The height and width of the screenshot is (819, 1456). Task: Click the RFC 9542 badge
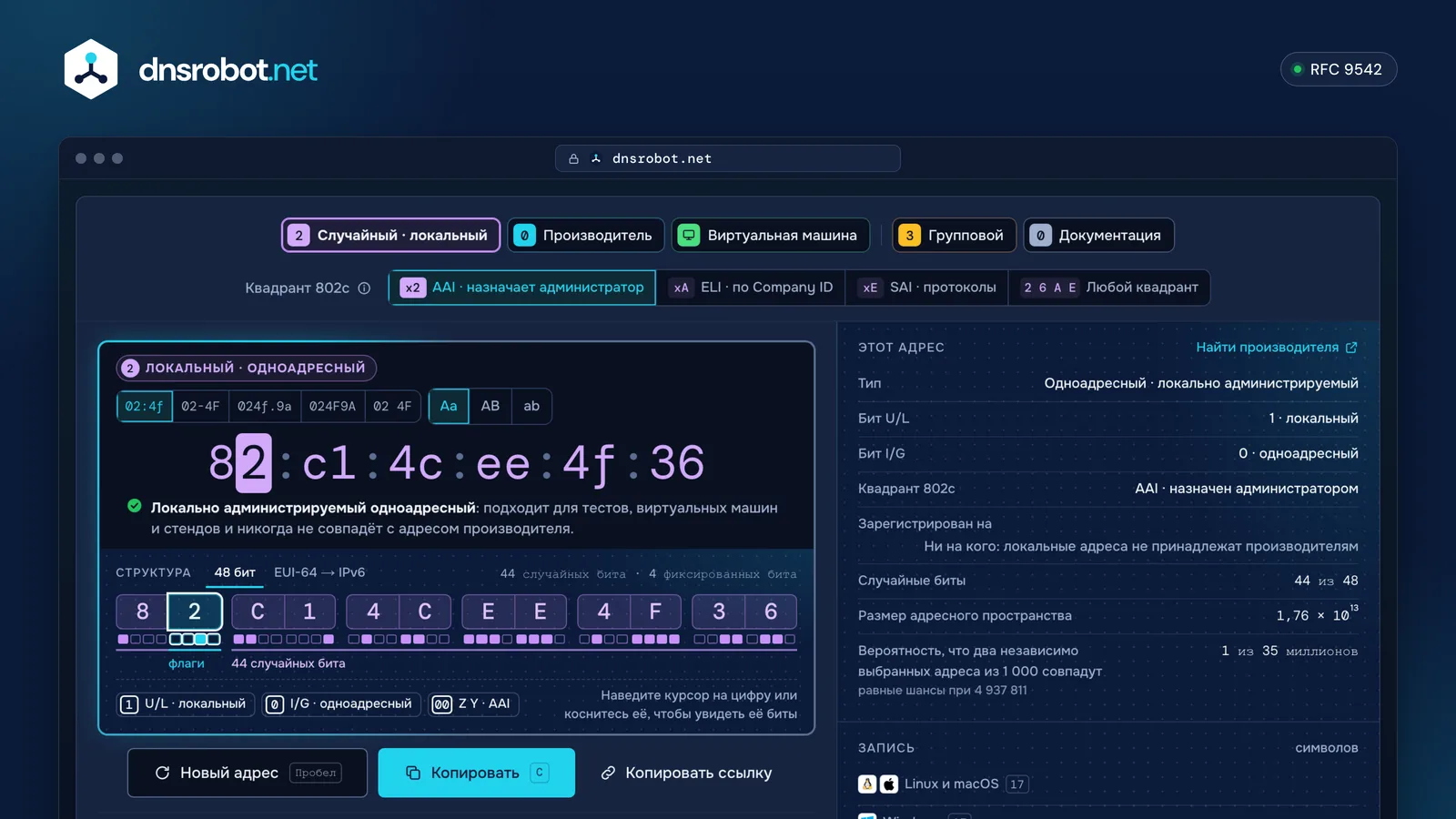coord(1338,69)
